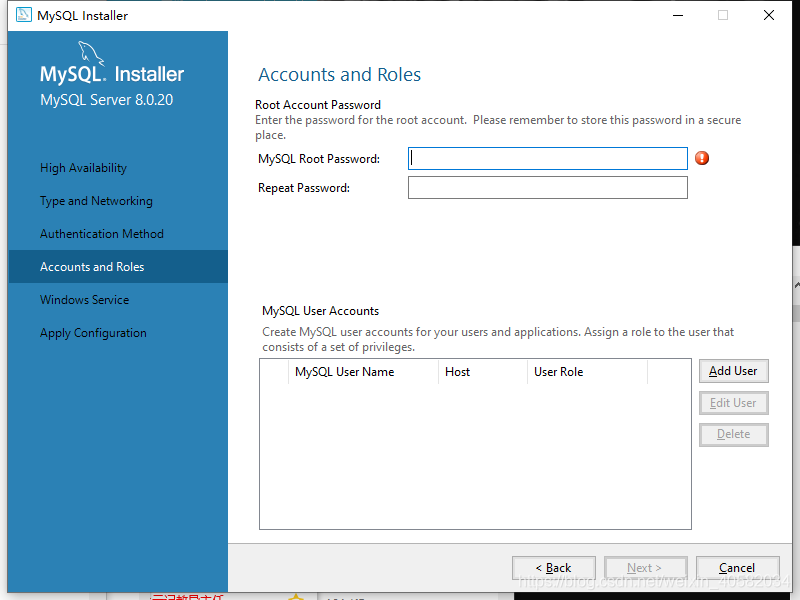
Task: Click the 'MySQL Server 8.0.20' text
Action: (107, 99)
